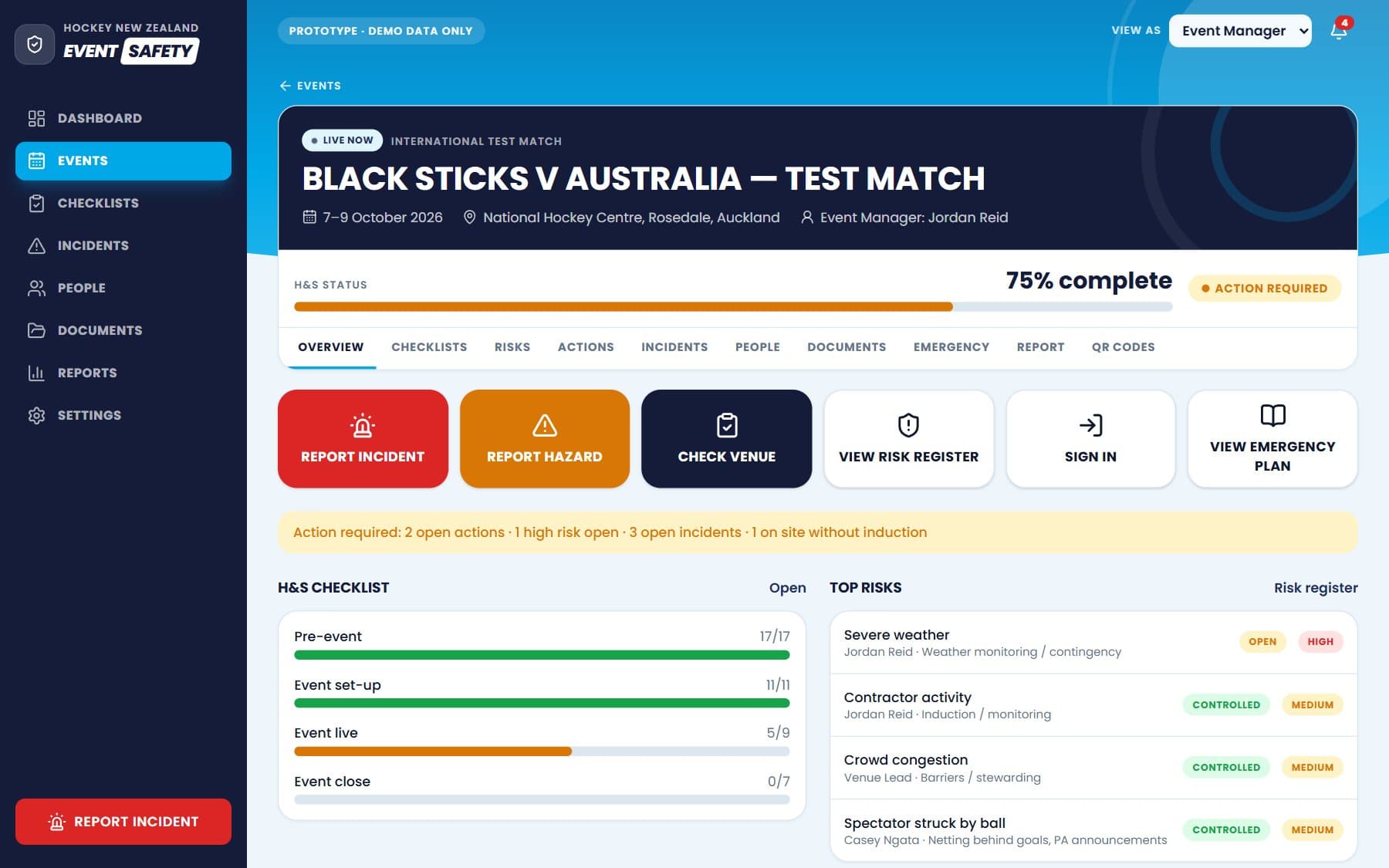The image size is (1389, 868).
Task: Open the Crowd congestion risk row
Action: pos(1093,768)
